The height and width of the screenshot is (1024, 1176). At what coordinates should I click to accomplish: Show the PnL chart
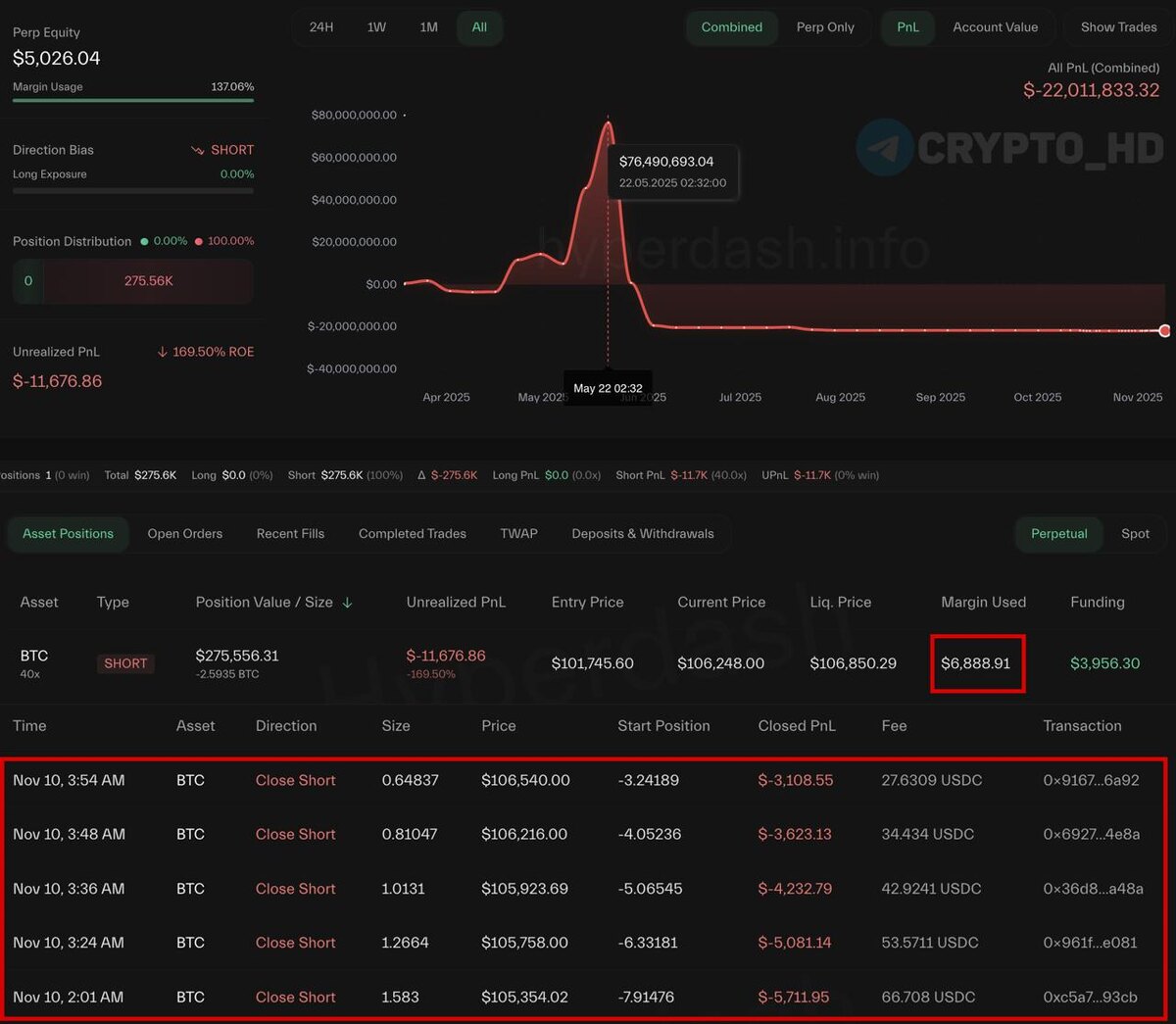(908, 27)
